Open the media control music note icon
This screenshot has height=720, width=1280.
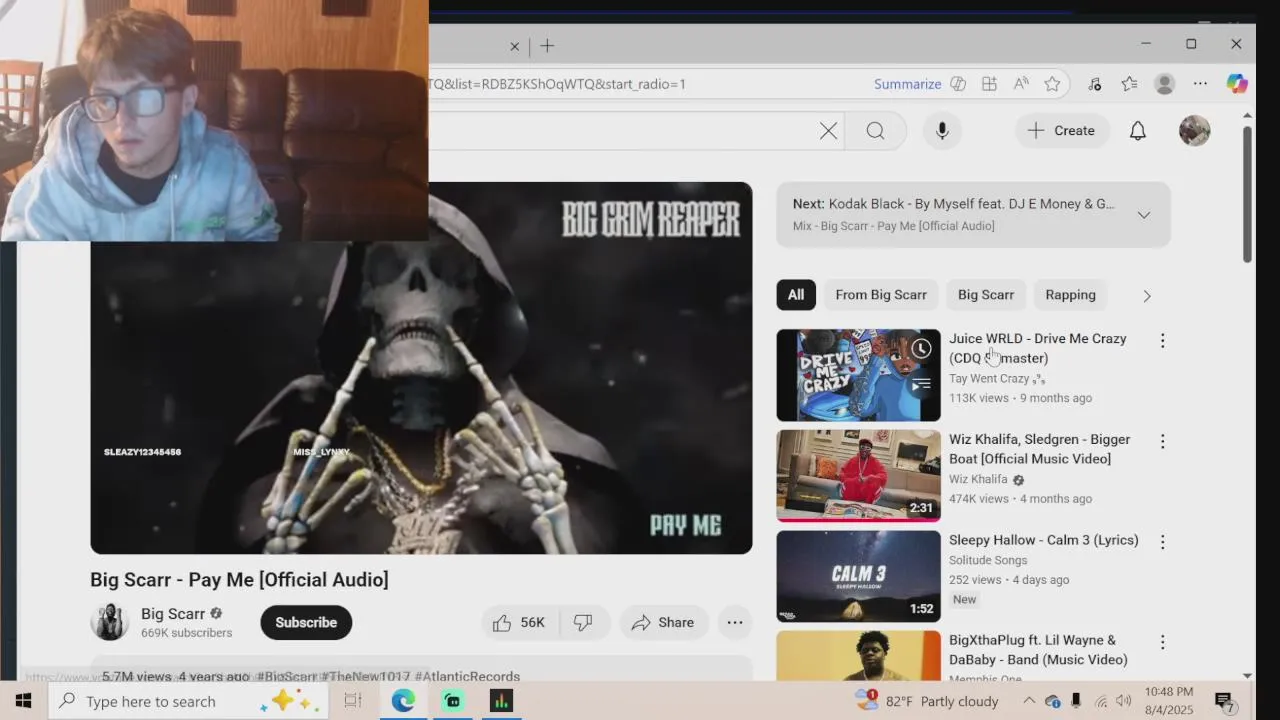pos(1095,84)
